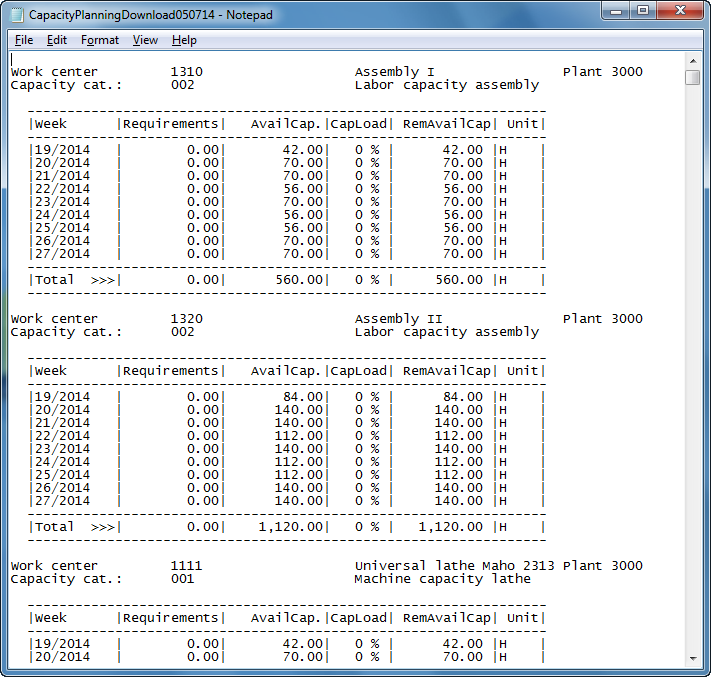The width and height of the screenshot is (711, 677).
Task: Click the CapLoad header in 1320 table
Action: tap(358, 371)
